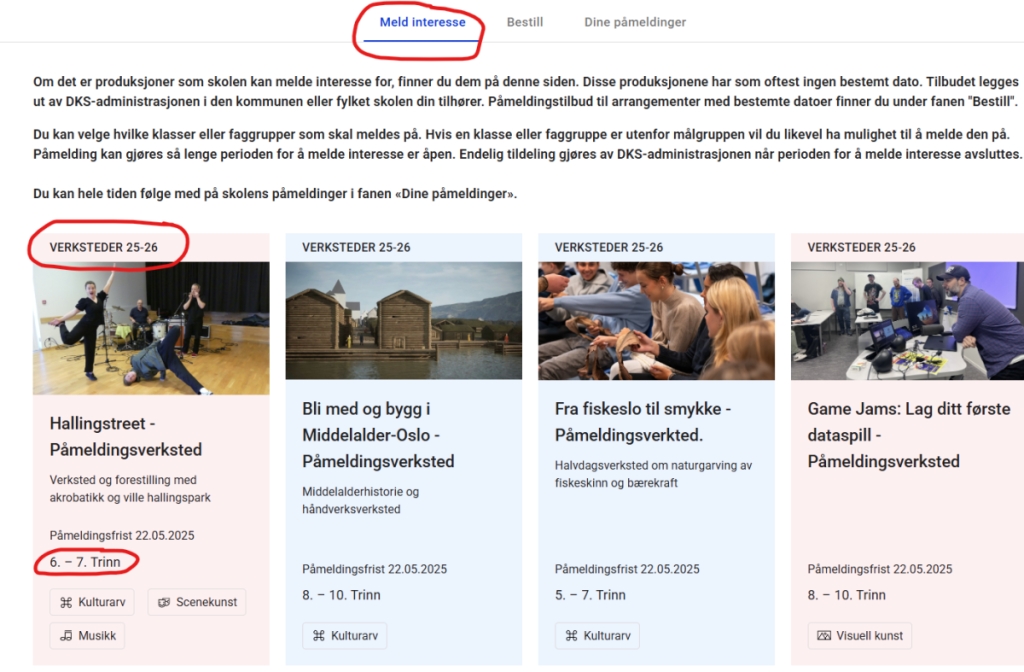Click paragraph starting Du kan velge hvilke klasser
Screen dimensions: 1024x672
[x=528, y=144]
